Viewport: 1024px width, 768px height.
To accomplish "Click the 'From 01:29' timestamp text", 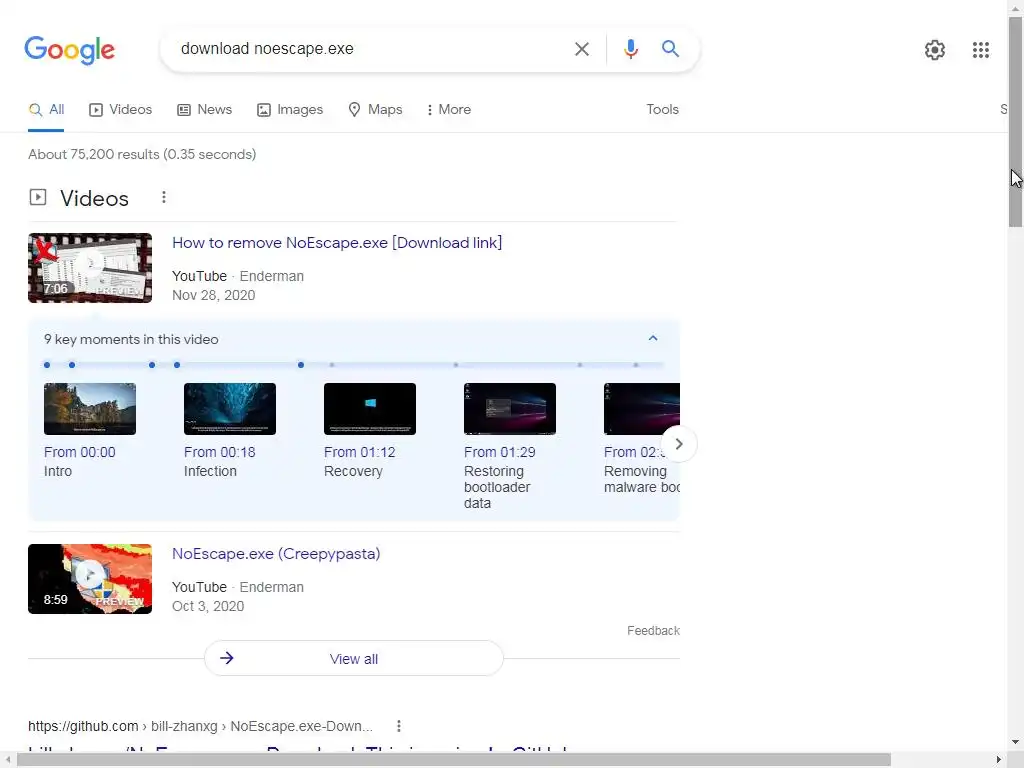I will coord(500,453).
